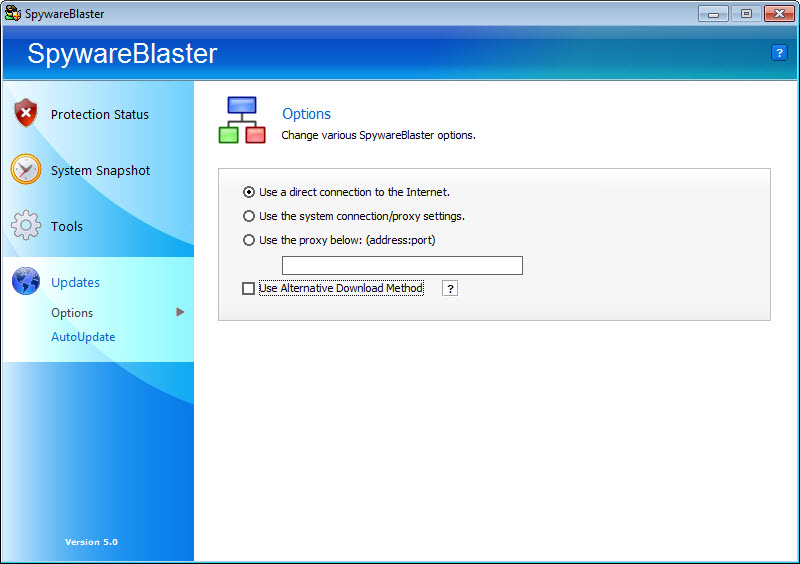Screen dimensions: 800x564
Task: Click the arrow next to Options
Action: [x=180, y=312]
